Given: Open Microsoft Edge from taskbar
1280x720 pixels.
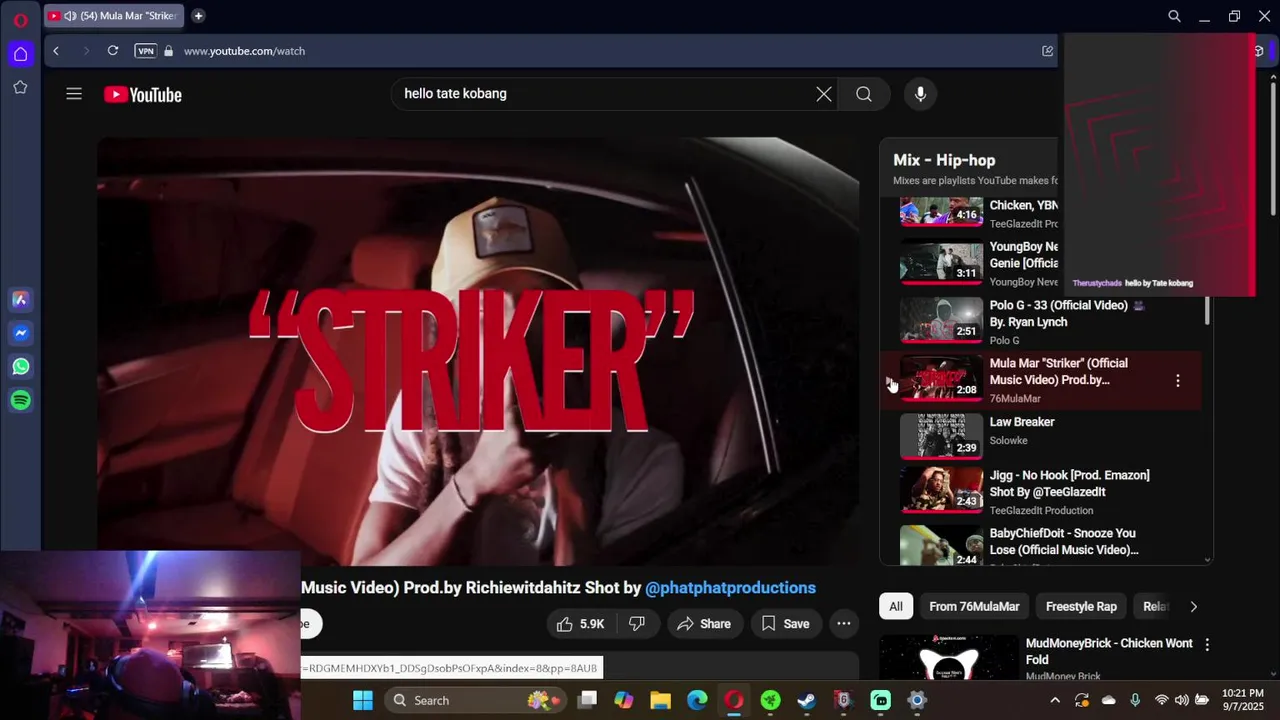Looking at the screenshot, I should point(697,700).
